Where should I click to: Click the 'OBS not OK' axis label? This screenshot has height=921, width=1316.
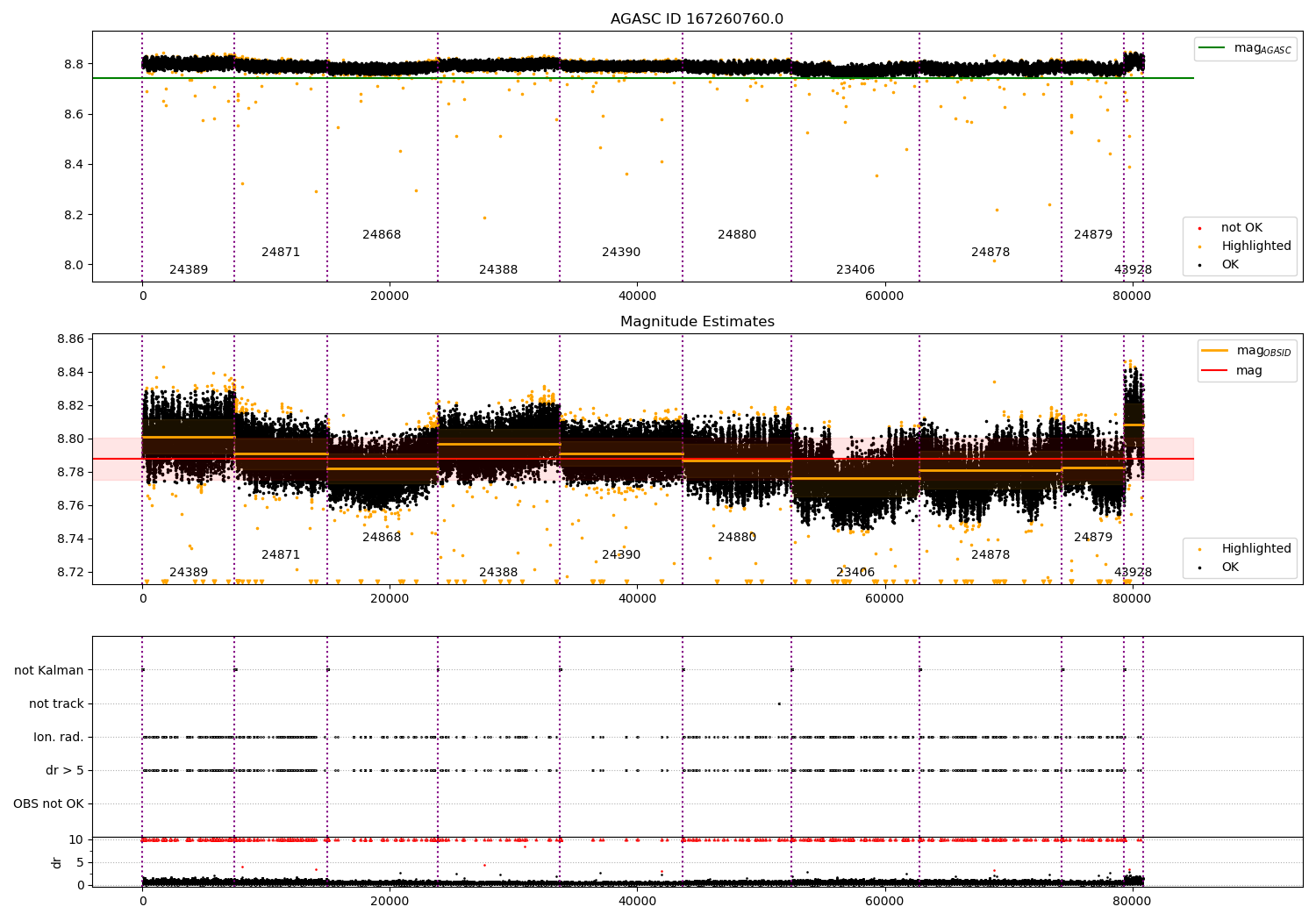[49, 804]
